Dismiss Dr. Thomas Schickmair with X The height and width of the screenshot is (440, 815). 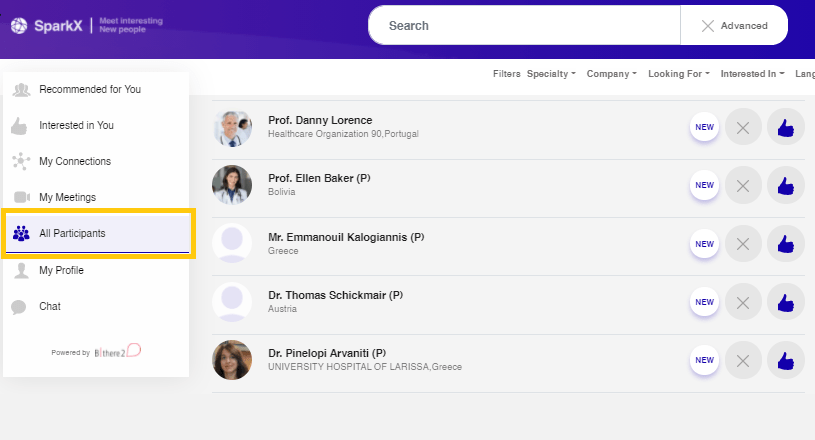tap(743, 302)
